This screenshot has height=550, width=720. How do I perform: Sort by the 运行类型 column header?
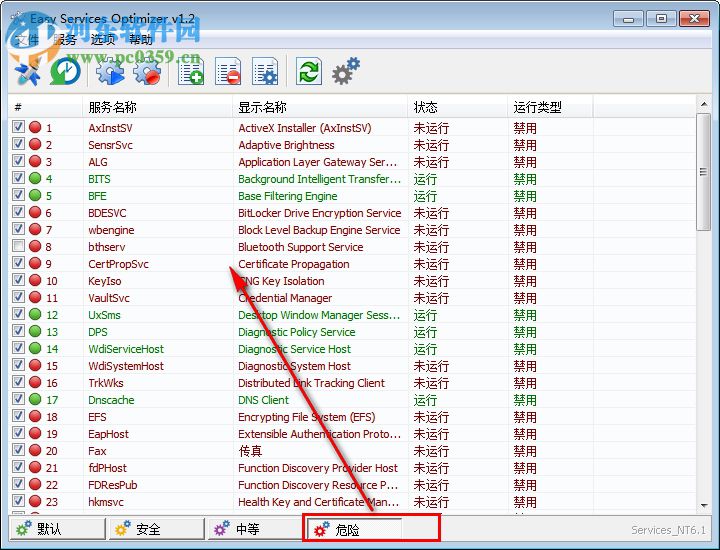click(551, 107)
